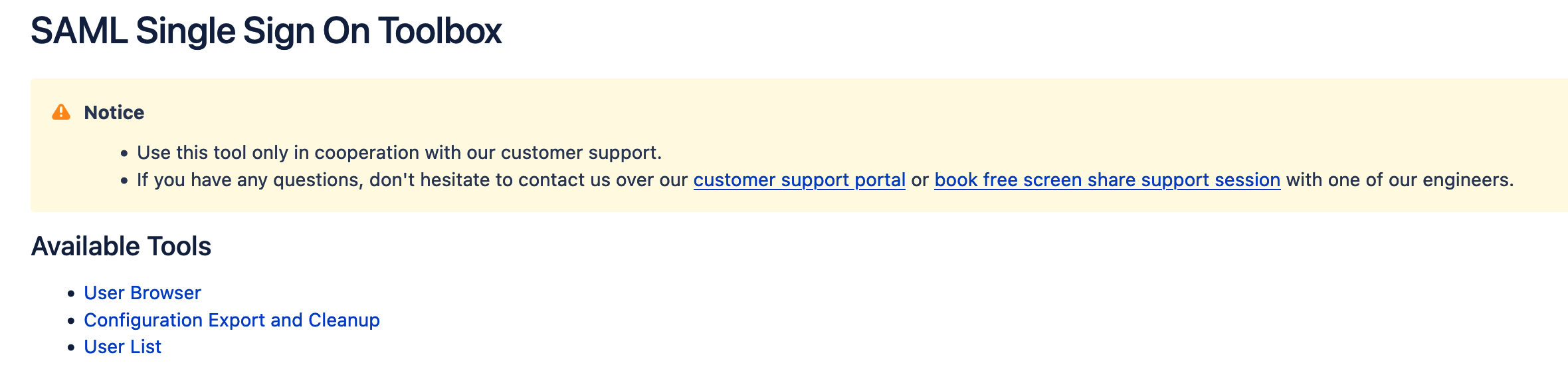Click the bullet beside Configuration Export and Cleanup

point(72,321)
